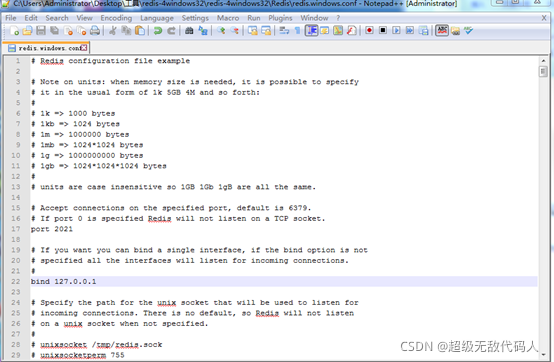Save the current recorded macro icon
This screenshot has width=554, height=362.
pyautogui.click(x=423, y=31)
